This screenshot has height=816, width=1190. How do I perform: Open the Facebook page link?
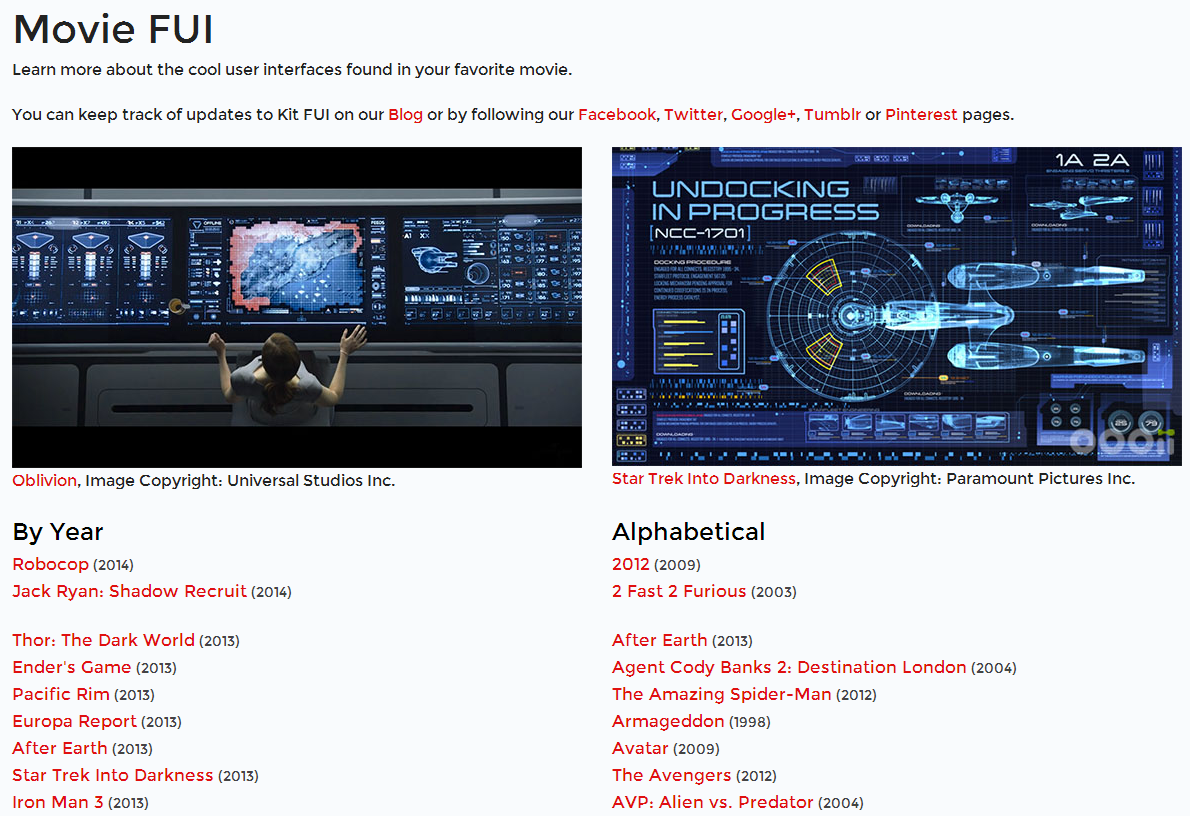pyautogui.click(x=616, y=114)
